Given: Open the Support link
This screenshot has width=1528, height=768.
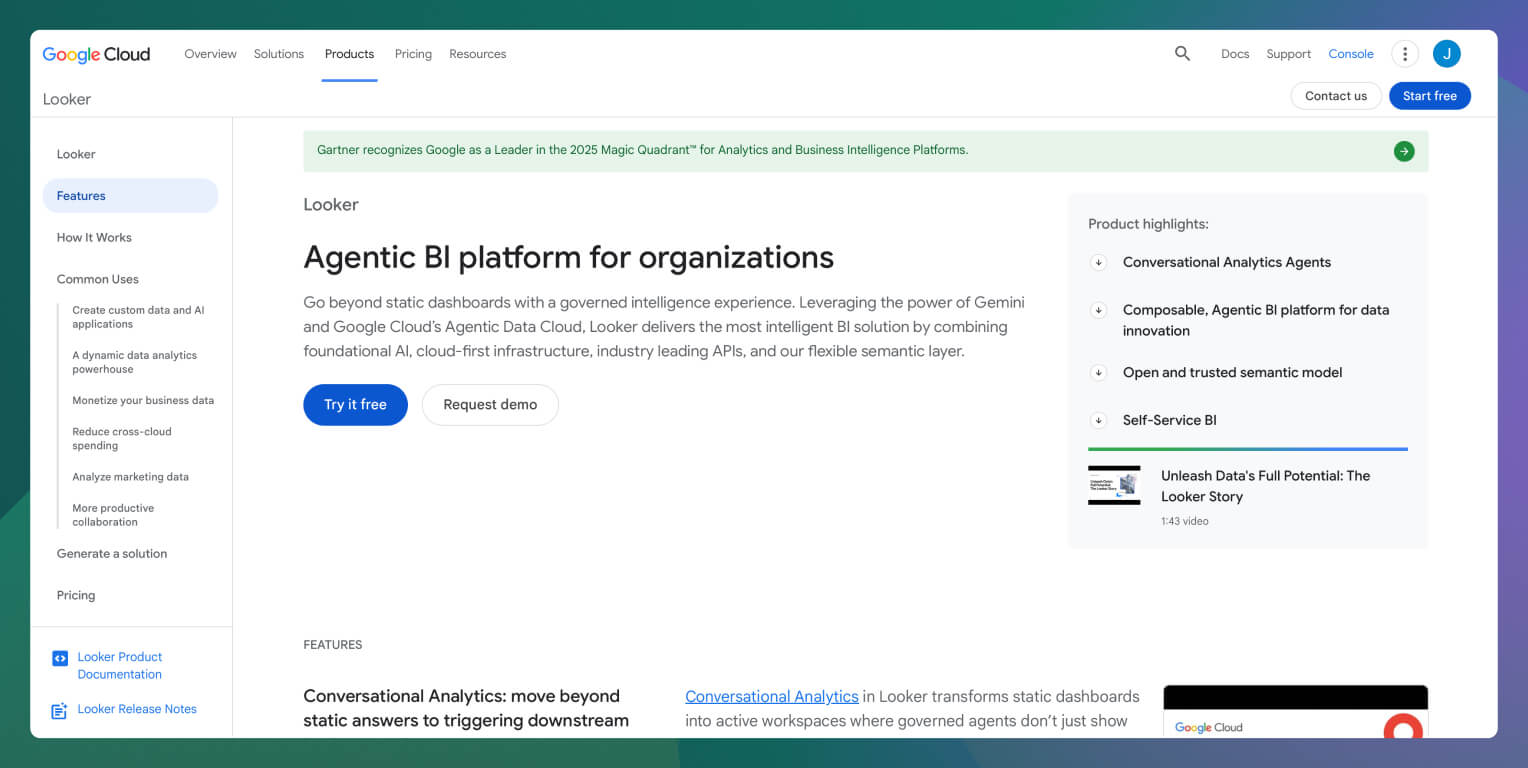Looking at the screenshot, I should (x=1288, y=54).
